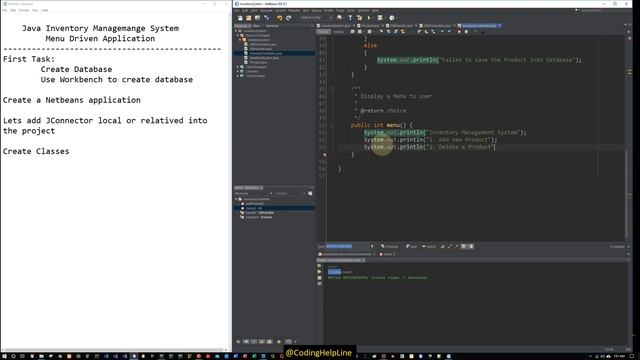The image size is (640, 360).
Task: Select addProduct() in the Navigator
Action: (x=254, y=204)
